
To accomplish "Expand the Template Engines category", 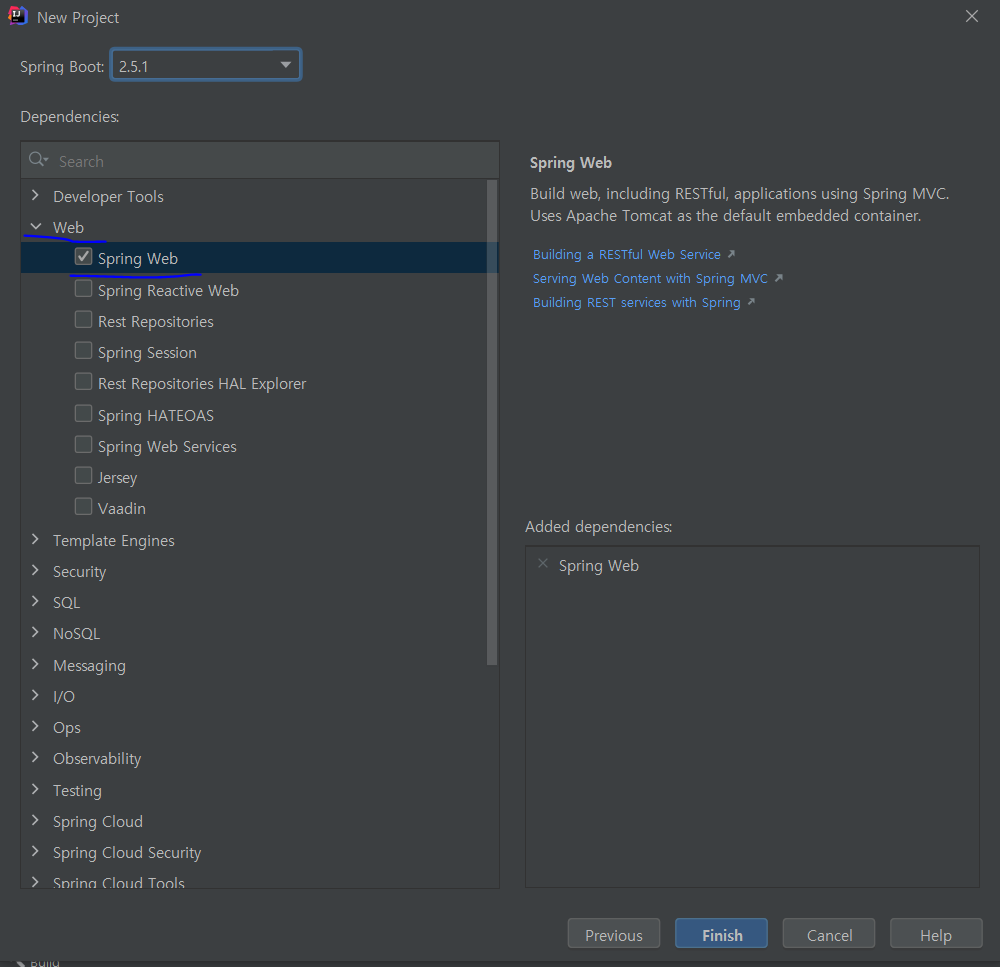I will (x=36, y=540).
